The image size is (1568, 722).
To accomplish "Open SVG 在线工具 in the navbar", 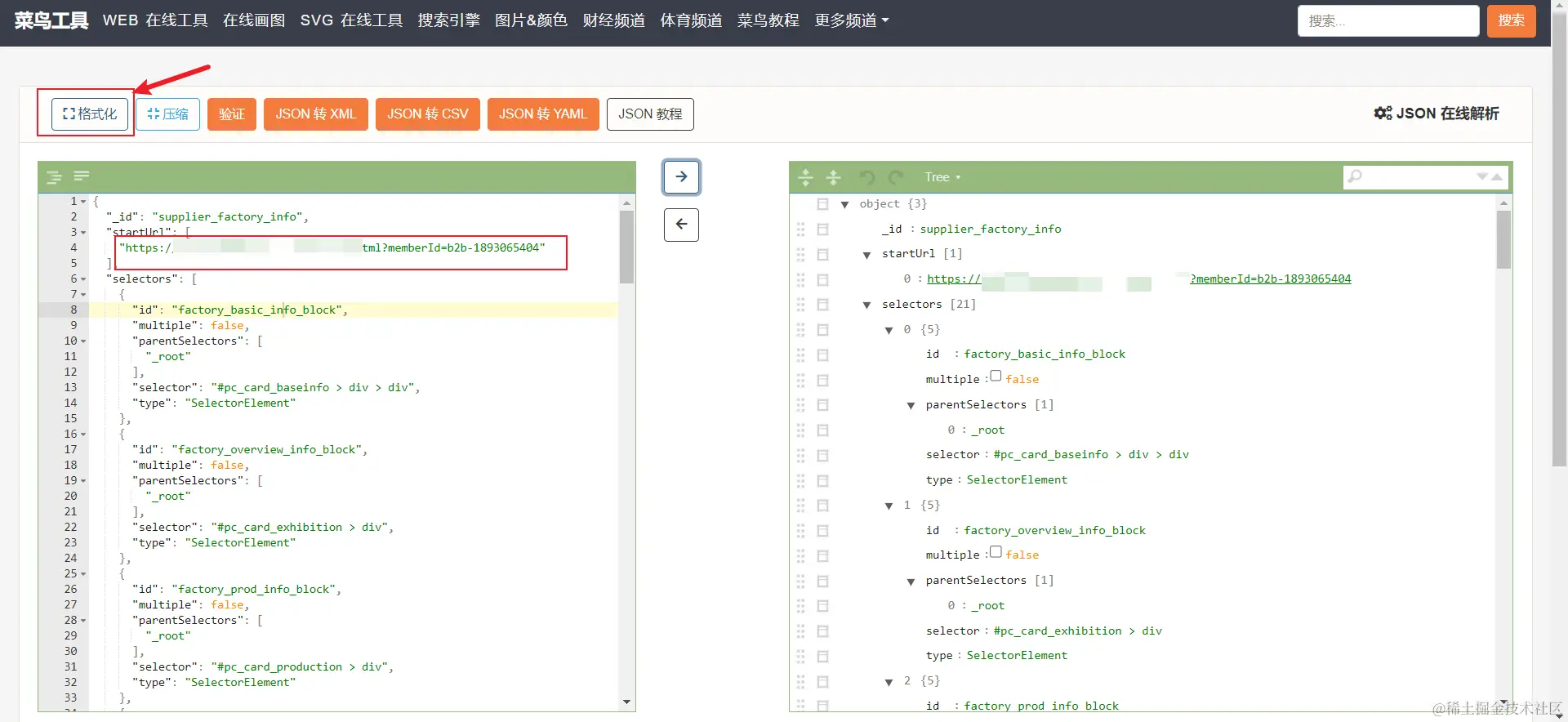I will point(351,20).
